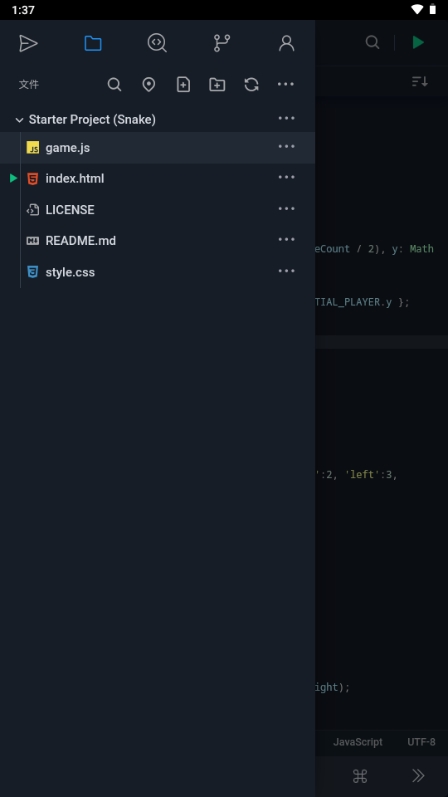448x797 pixels.
Task: Click the battery status icon
Action: tap(433, 9)
